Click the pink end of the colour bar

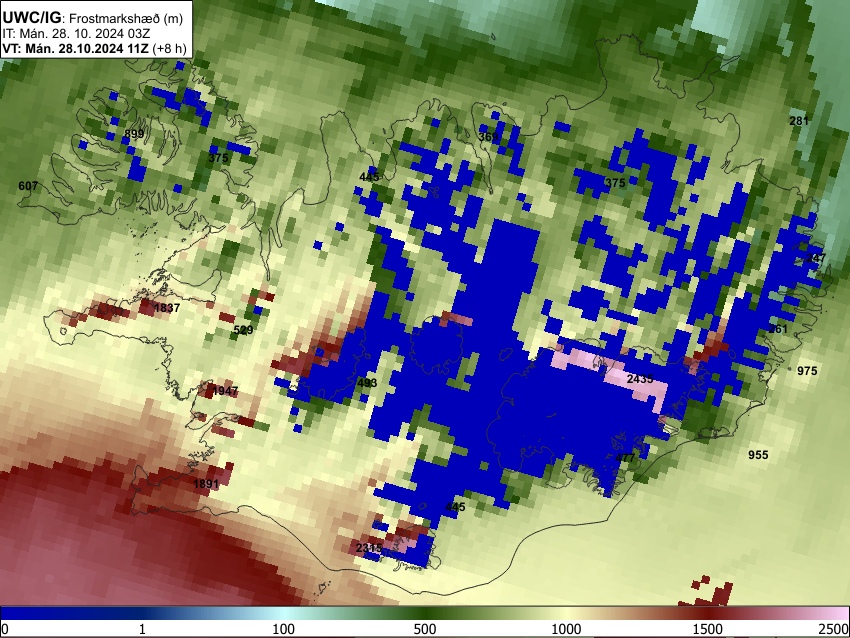(x=832, y=614)
